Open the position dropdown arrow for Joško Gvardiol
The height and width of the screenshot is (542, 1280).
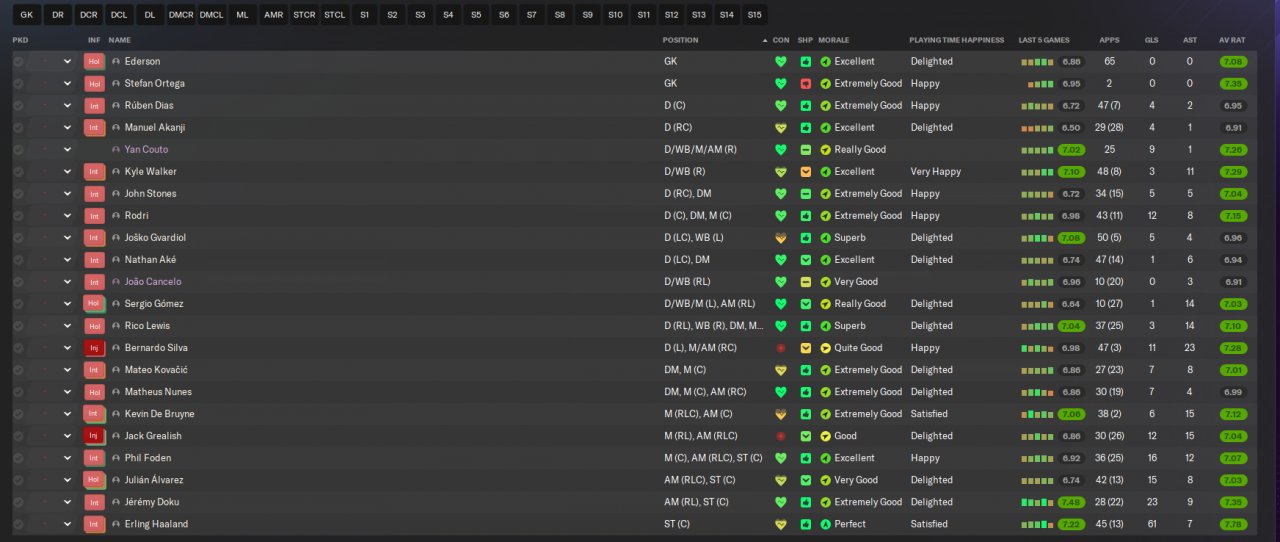68,238
